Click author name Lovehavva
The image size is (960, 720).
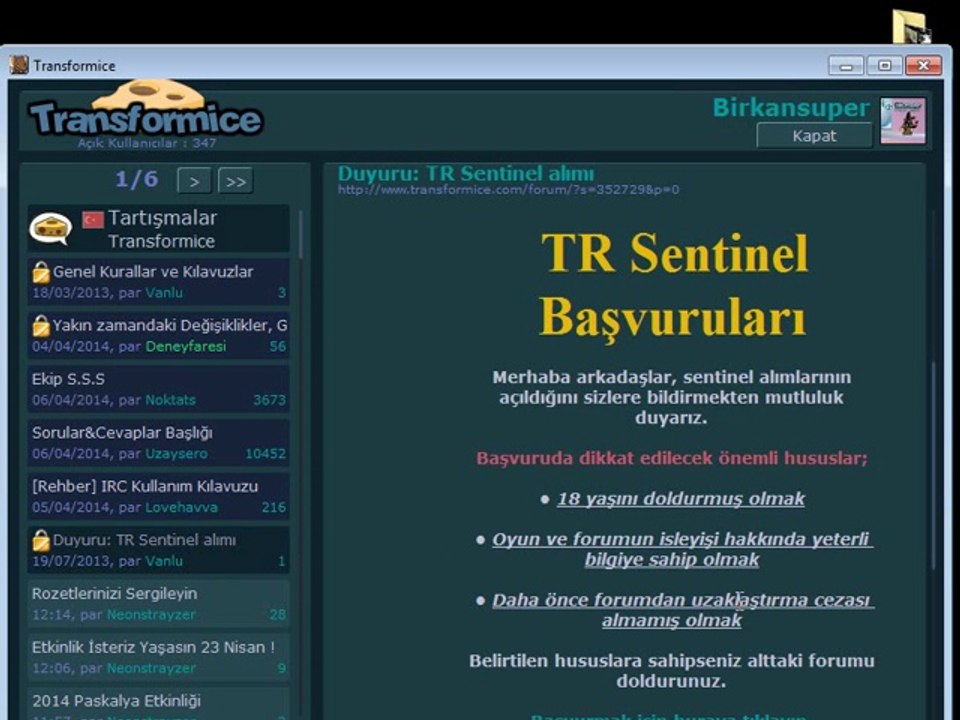click(x=181, y=507)
